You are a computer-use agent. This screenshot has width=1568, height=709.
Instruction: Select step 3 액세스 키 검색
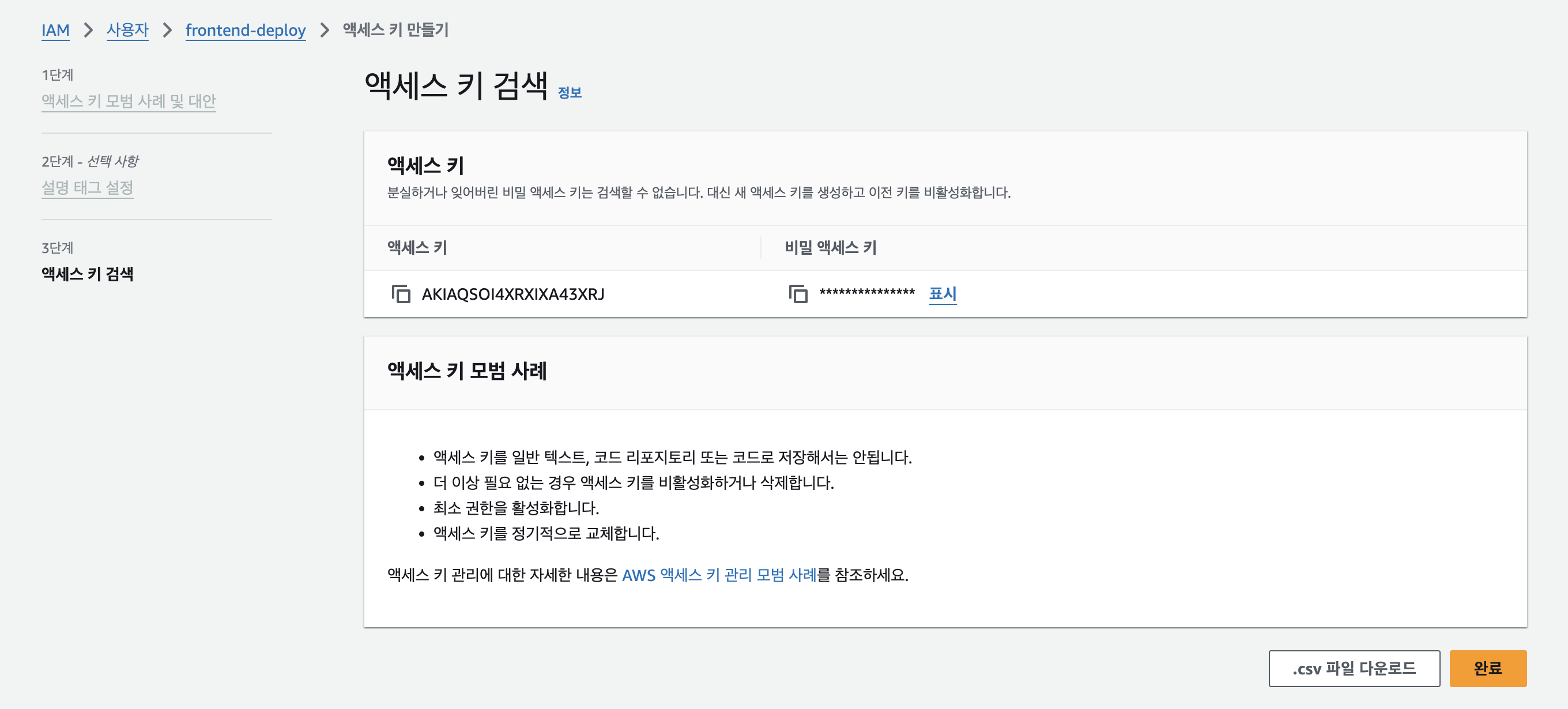[x=87, y=274]
